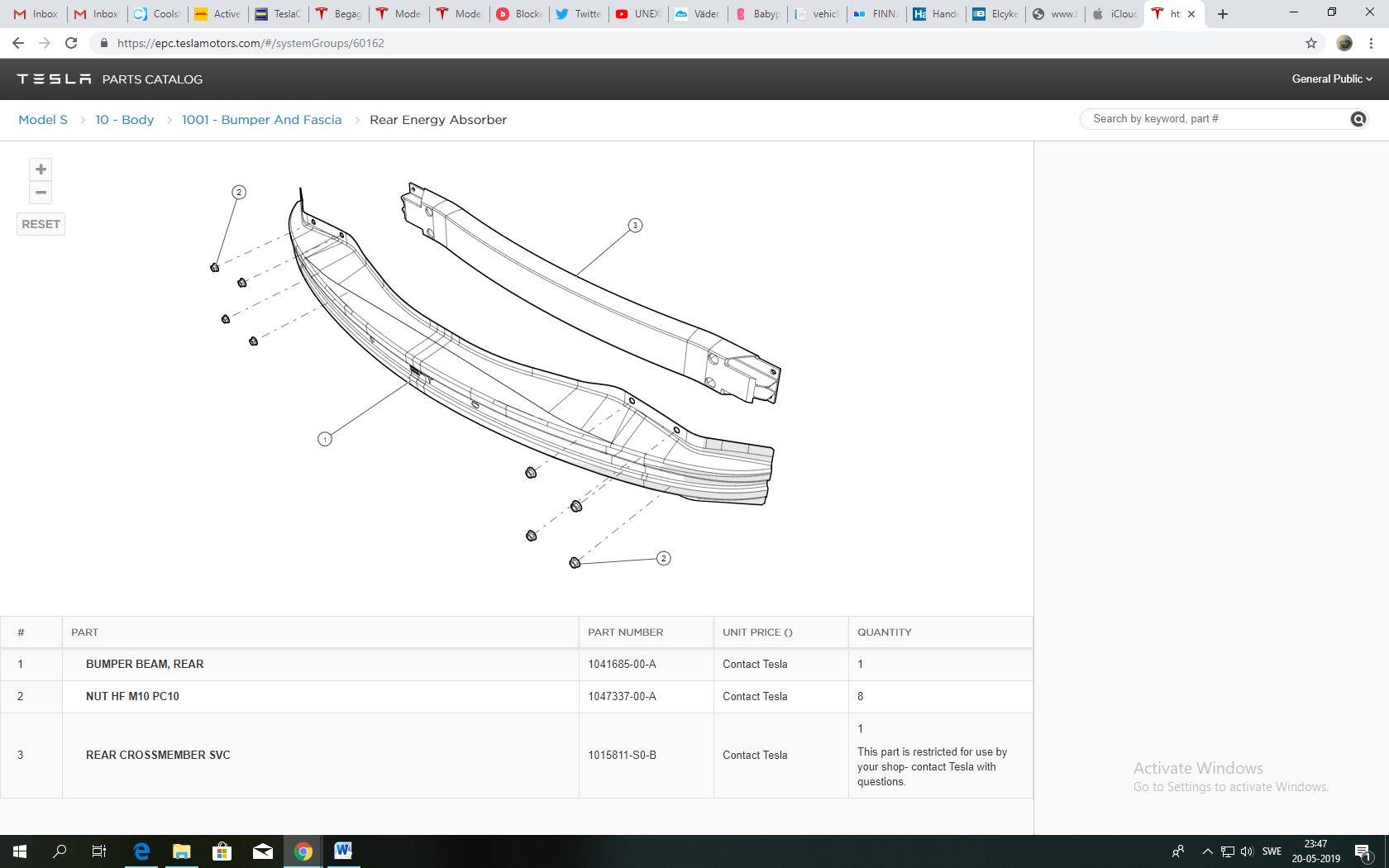Switch to the iCloud tab
The image size is (1389, 868).
tap(1115, 14)
